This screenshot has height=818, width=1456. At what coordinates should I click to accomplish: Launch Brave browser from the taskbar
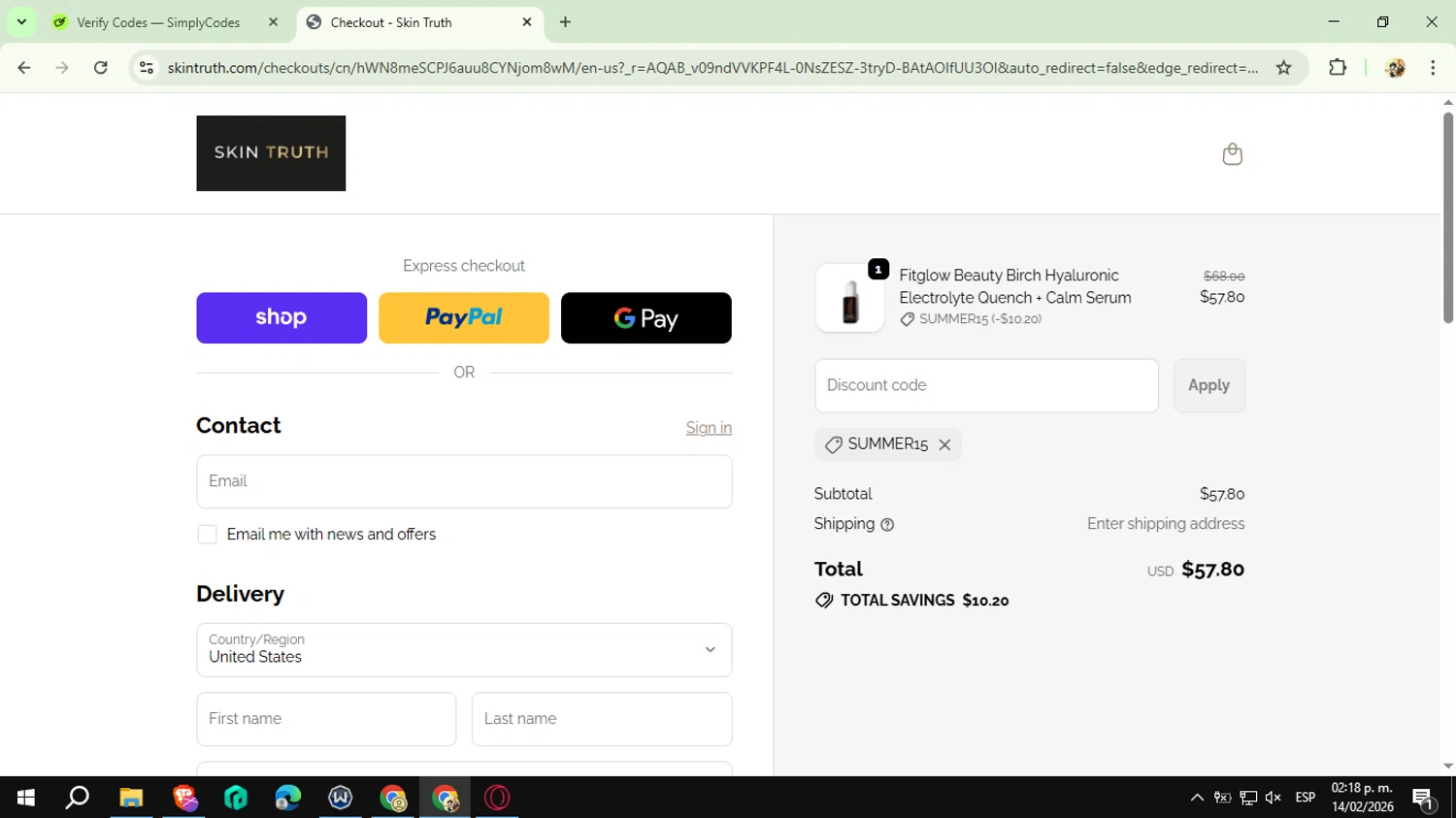[x=184, y=798]
